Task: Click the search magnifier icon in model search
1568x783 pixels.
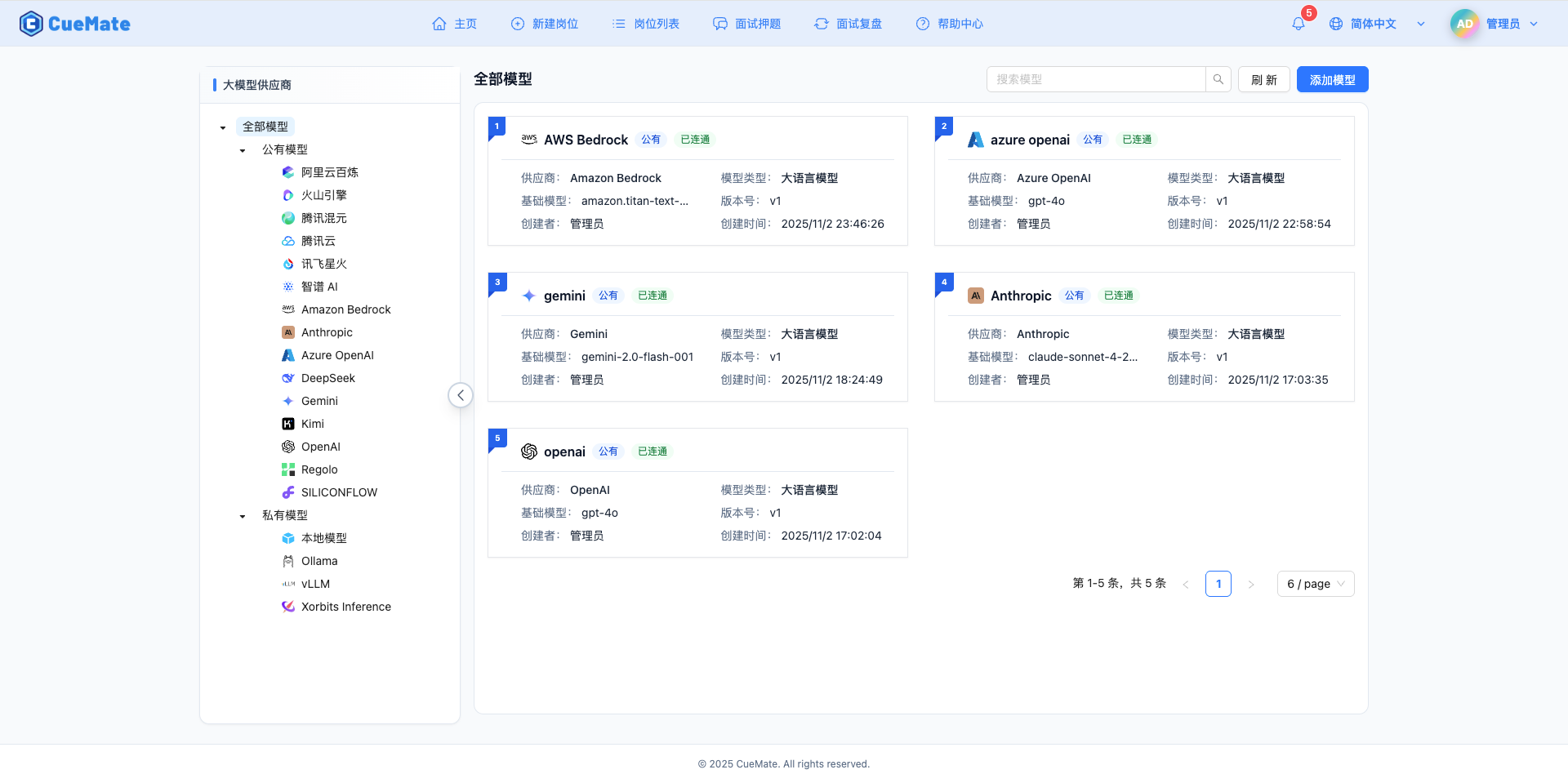Action: [x=1218, y=79]
